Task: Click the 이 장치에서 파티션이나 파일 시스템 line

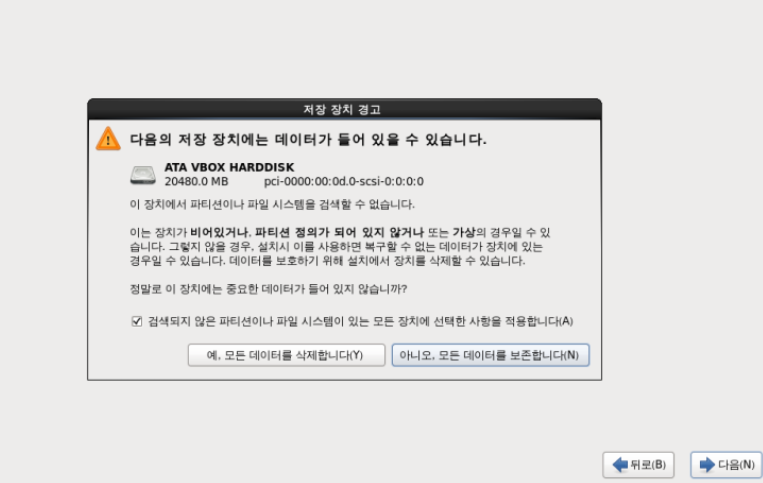Action: tap(272, 204)
